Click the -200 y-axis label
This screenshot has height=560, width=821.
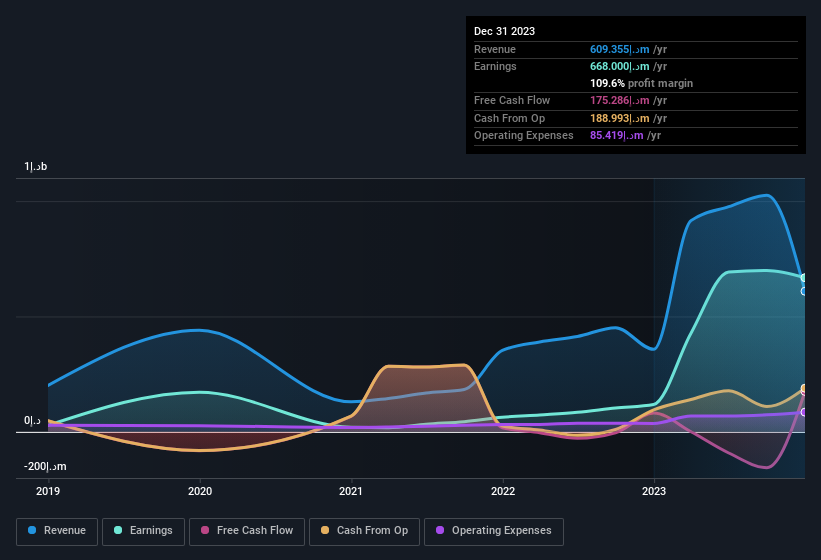(x=45, y=466)
